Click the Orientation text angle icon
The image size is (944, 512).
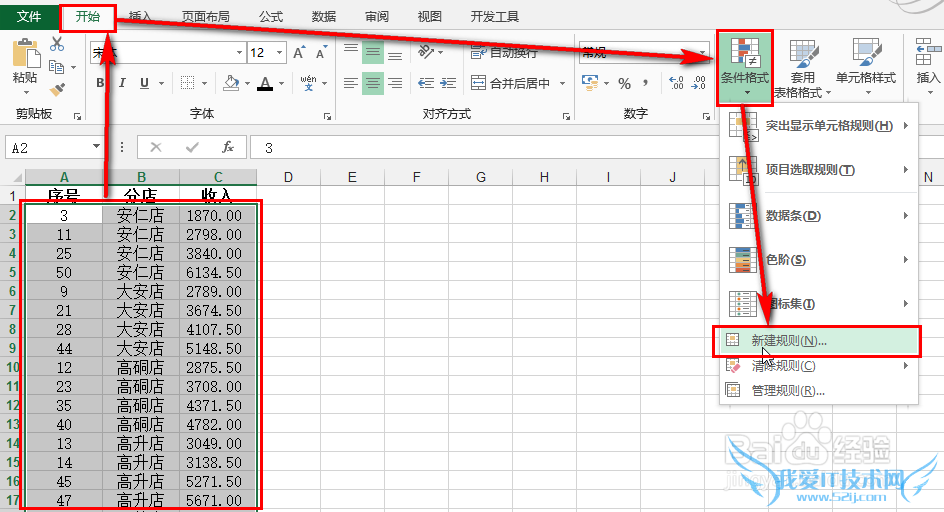click(x=426, y=52)
